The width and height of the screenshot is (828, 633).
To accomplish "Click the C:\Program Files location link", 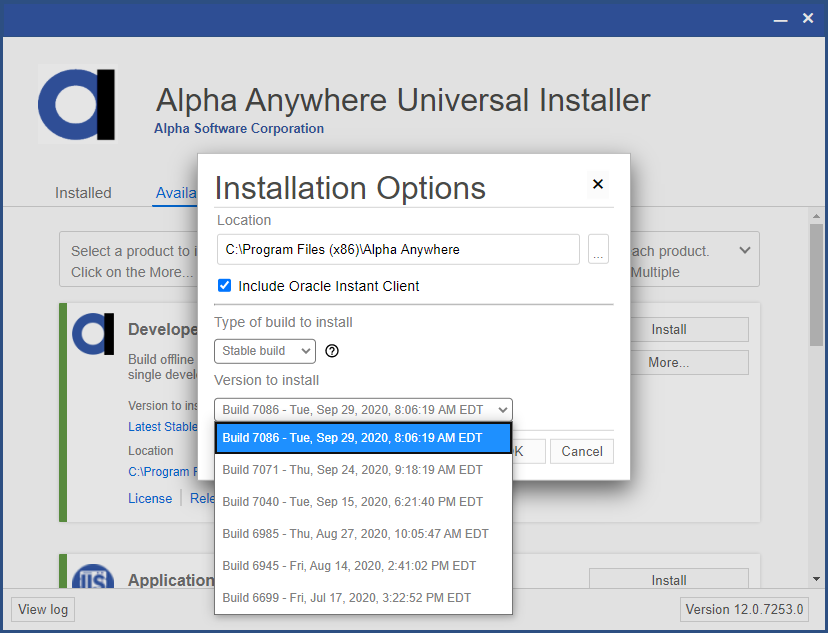I will (163, 471).
